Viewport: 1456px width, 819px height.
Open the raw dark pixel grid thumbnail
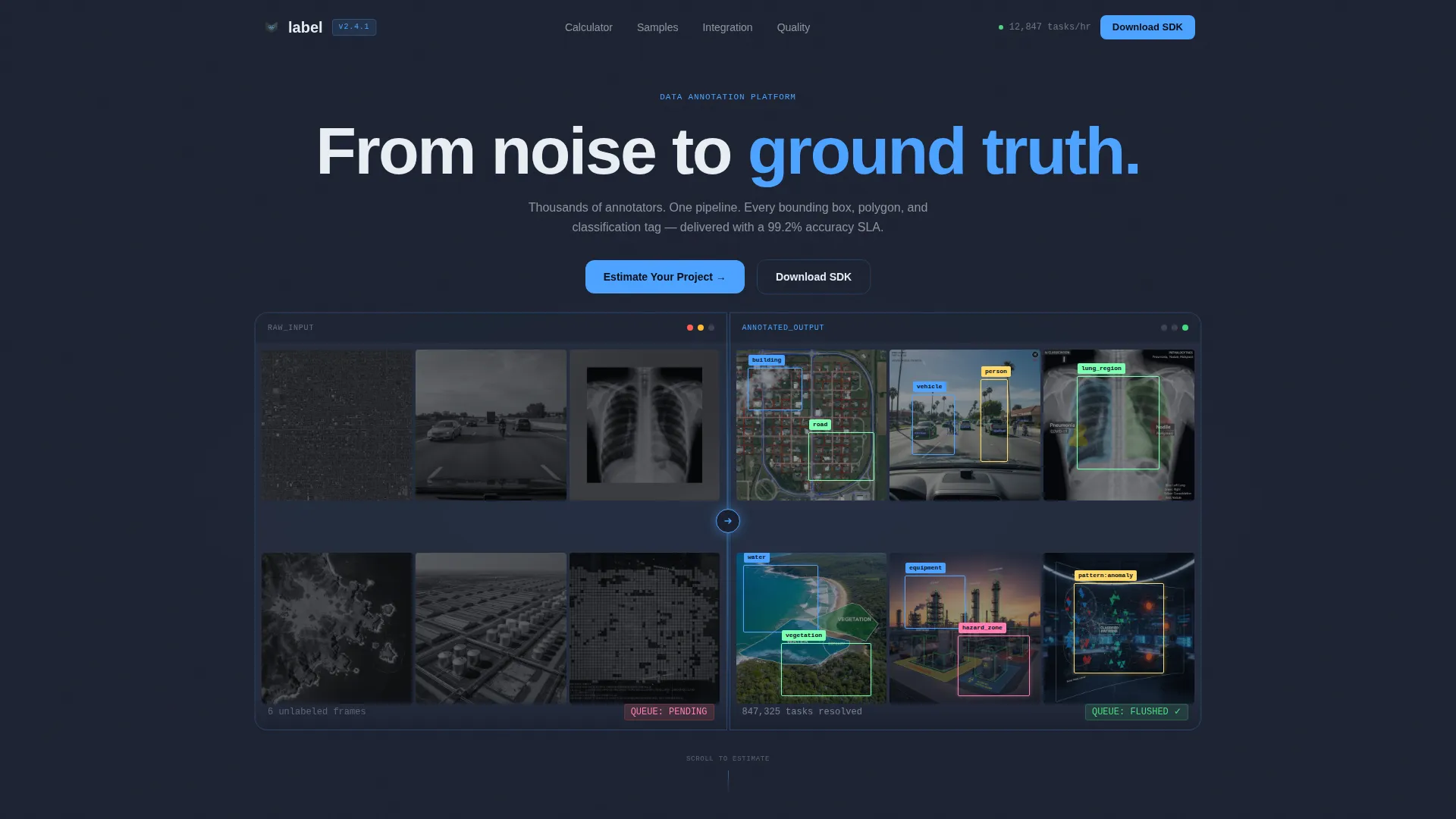pos(645,628)
